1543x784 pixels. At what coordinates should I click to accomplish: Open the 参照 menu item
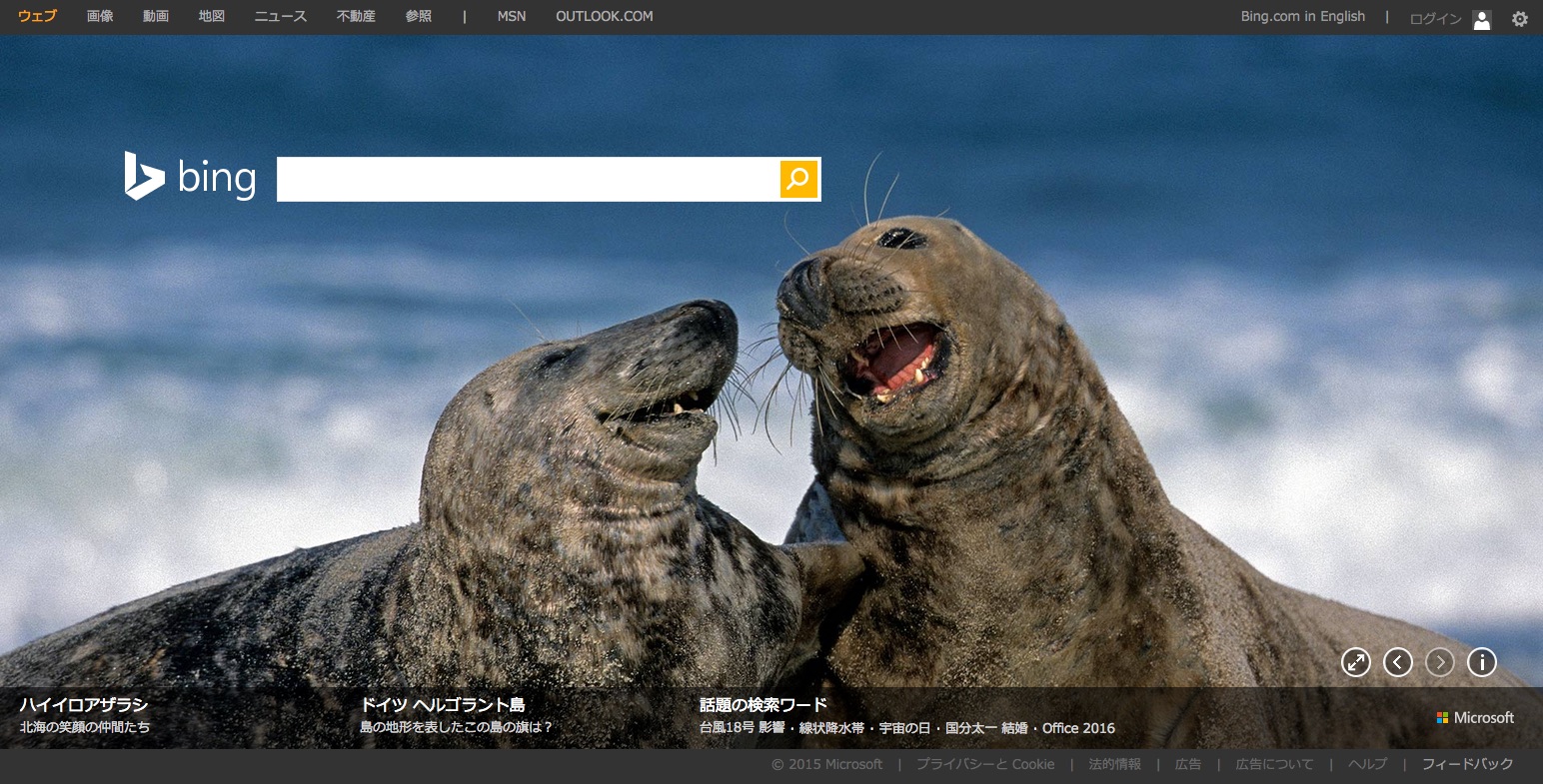419,16
